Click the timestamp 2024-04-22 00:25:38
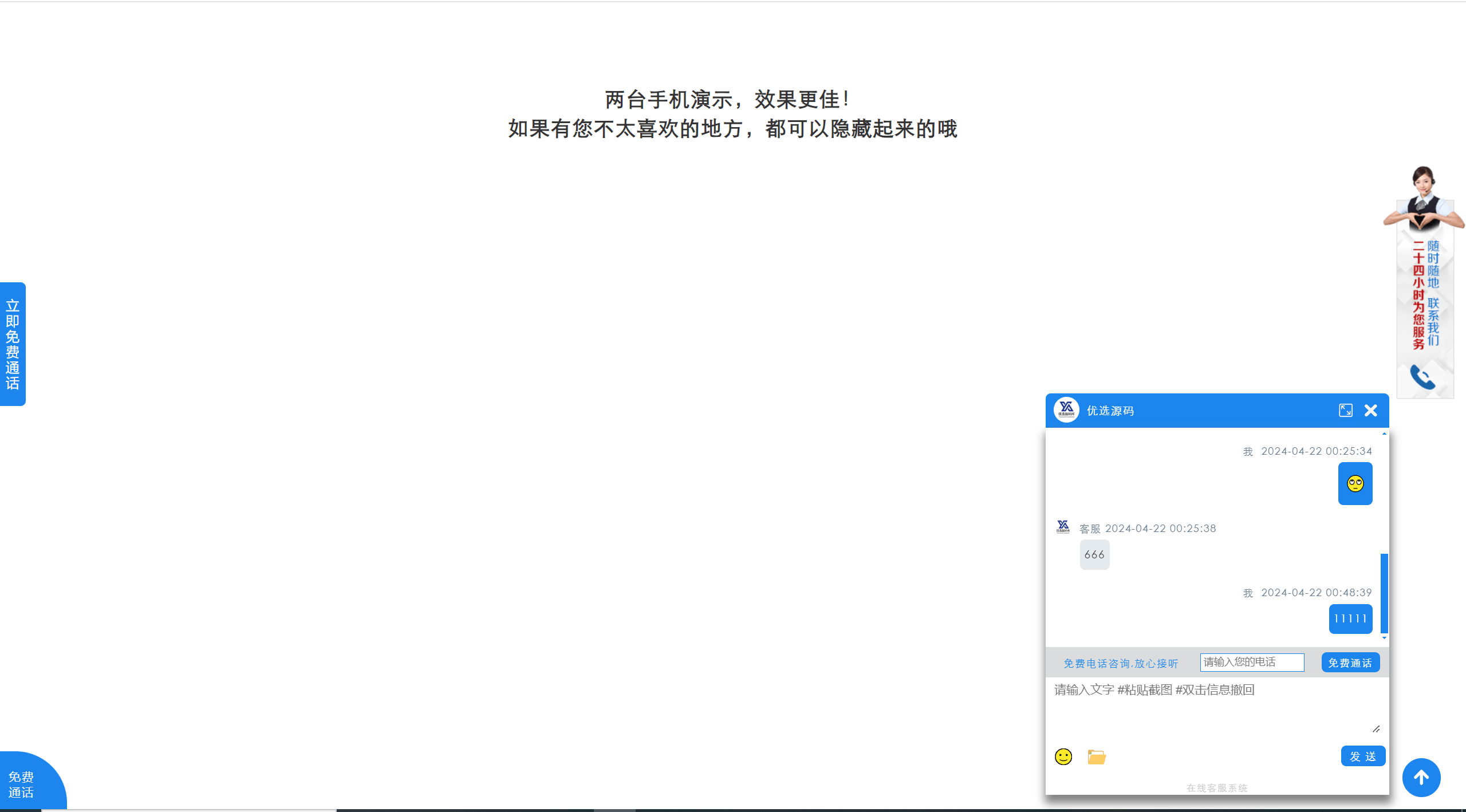This screenshot has height=812, width=1466. (1161, 529)
